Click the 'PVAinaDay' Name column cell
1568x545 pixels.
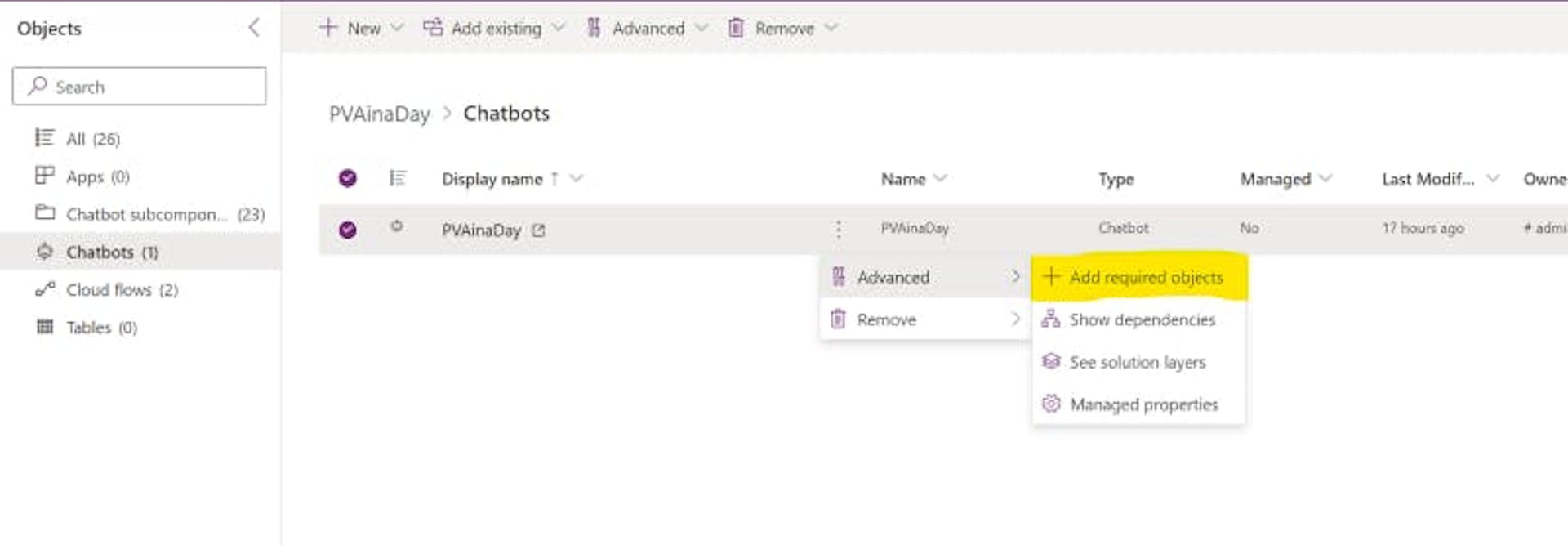coord(915,228)
